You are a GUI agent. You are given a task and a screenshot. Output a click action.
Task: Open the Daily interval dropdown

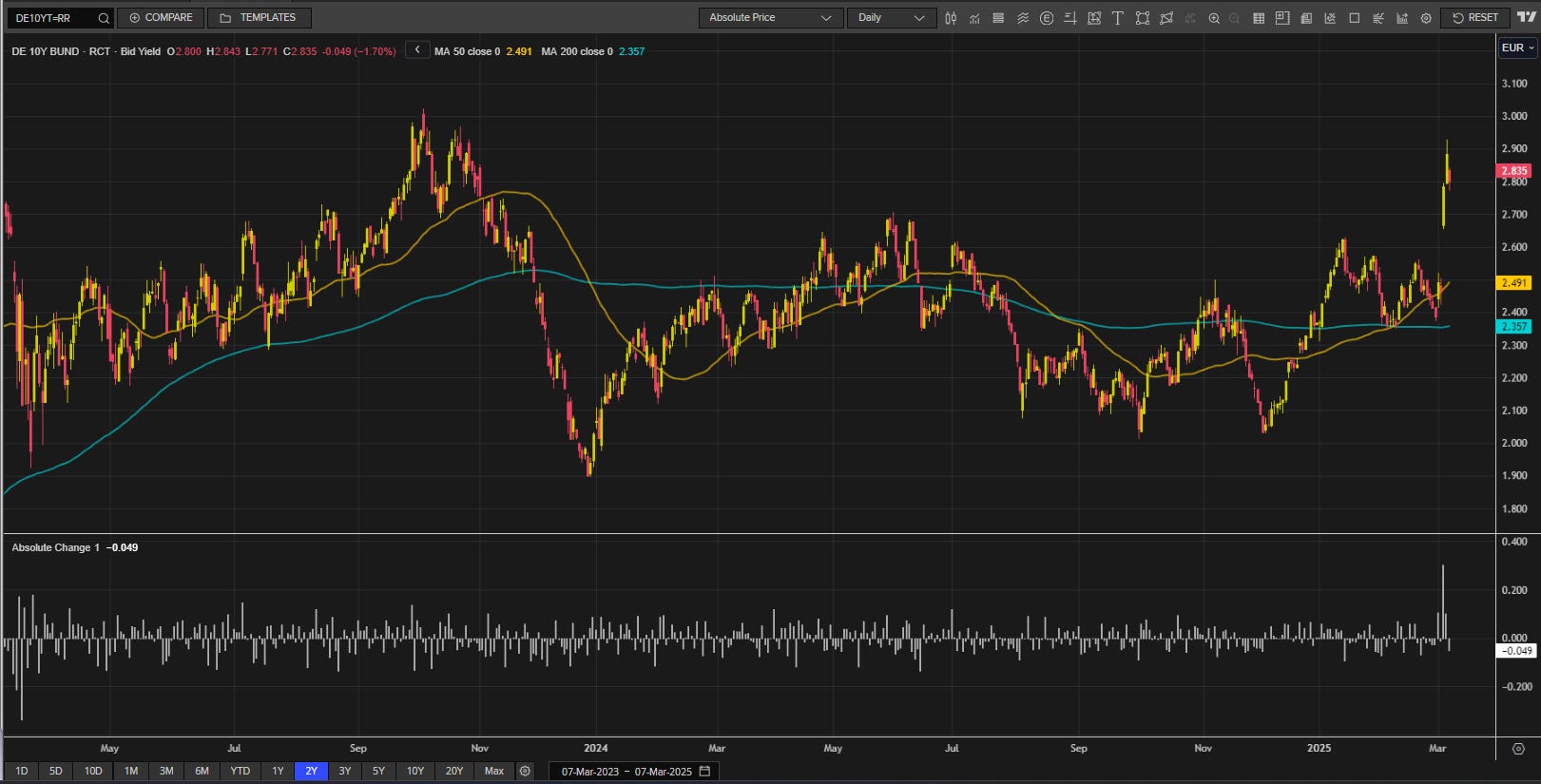892,18
